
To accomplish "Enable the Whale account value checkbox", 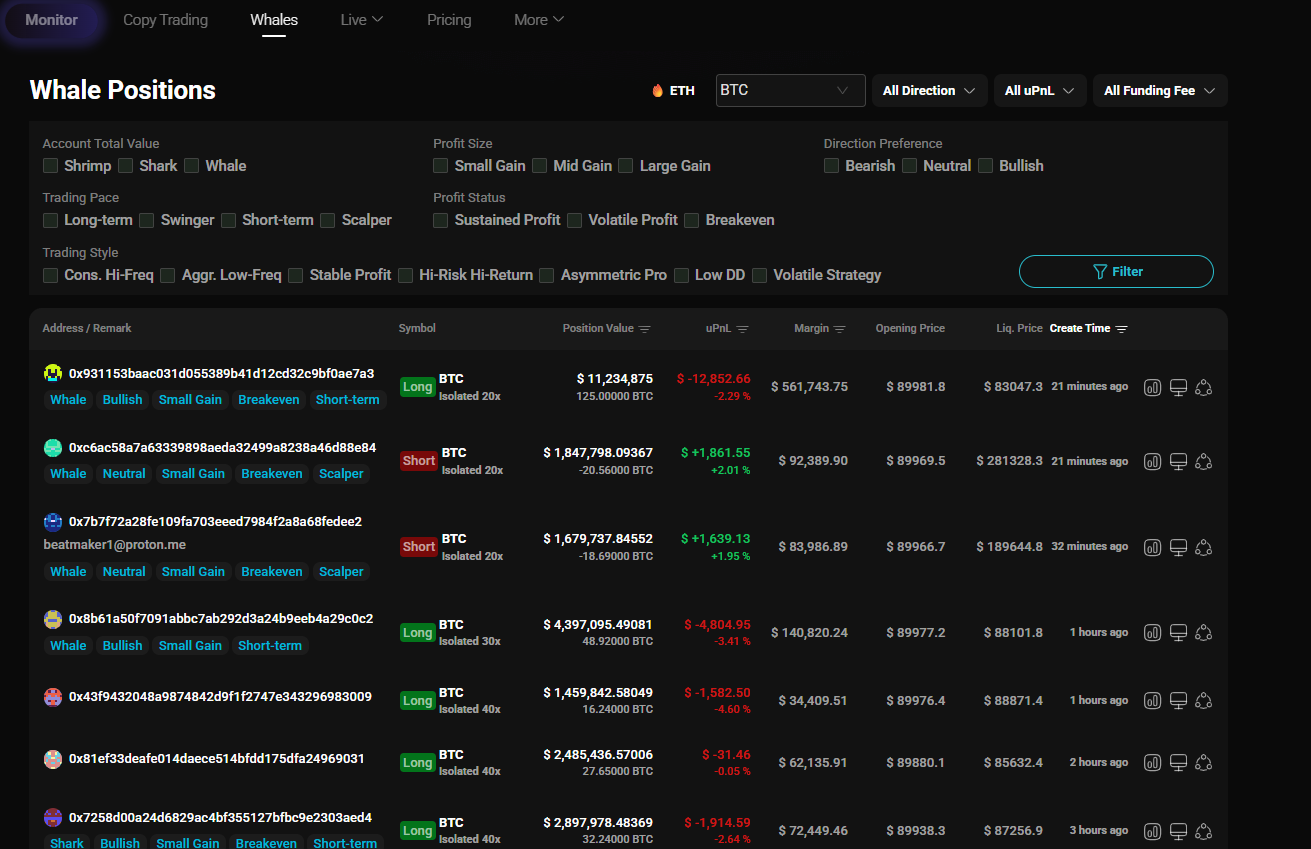I will (191, 166).
